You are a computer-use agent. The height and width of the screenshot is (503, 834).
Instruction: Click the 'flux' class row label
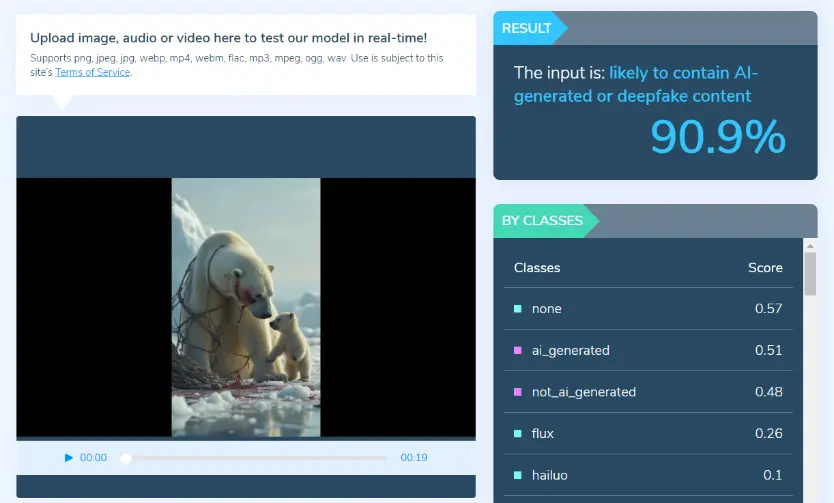543,433
